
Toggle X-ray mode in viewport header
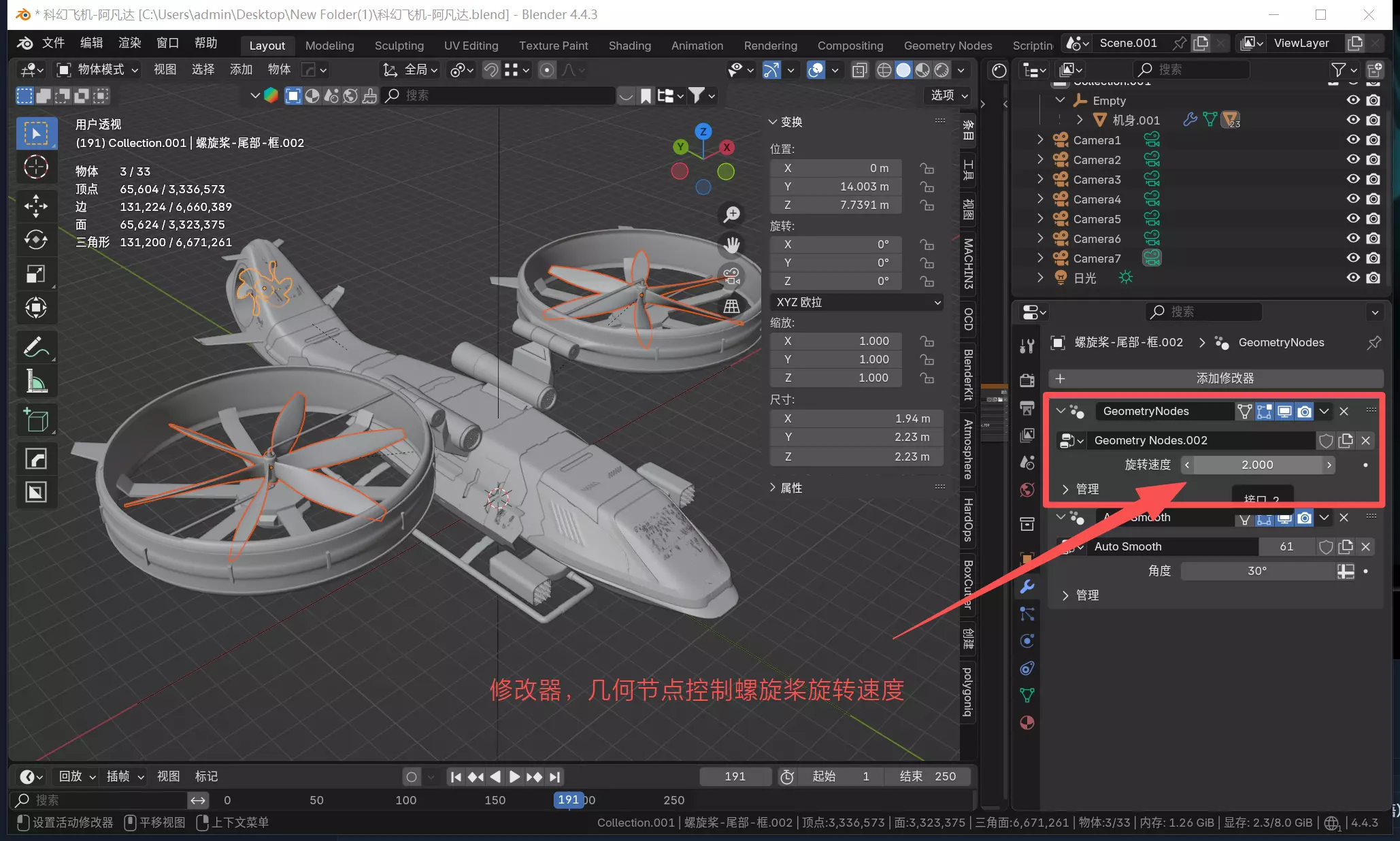860,70
